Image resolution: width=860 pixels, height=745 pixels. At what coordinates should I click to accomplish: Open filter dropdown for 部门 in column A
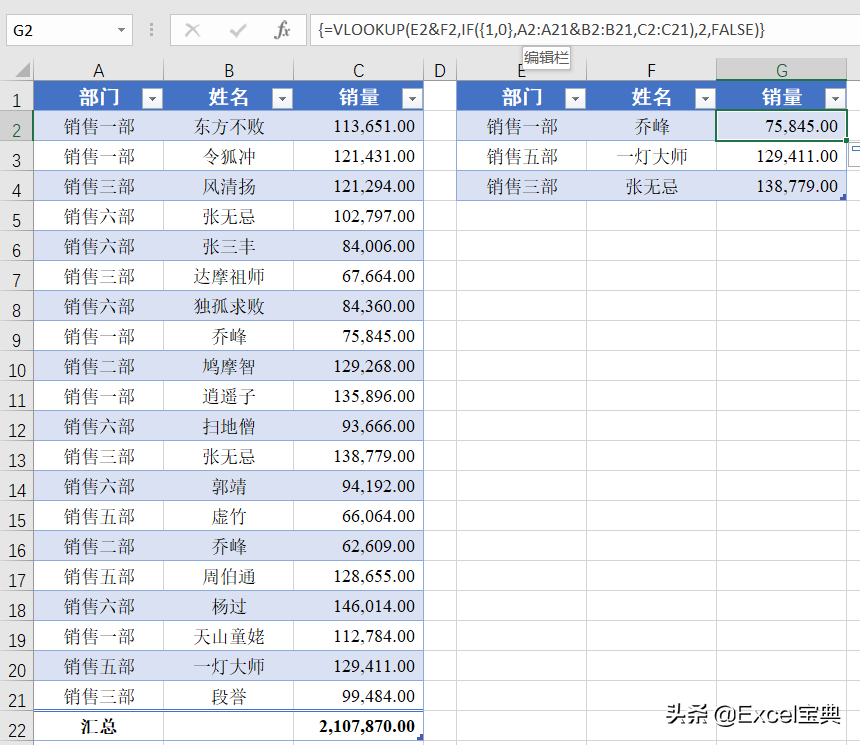click(152, 98)
